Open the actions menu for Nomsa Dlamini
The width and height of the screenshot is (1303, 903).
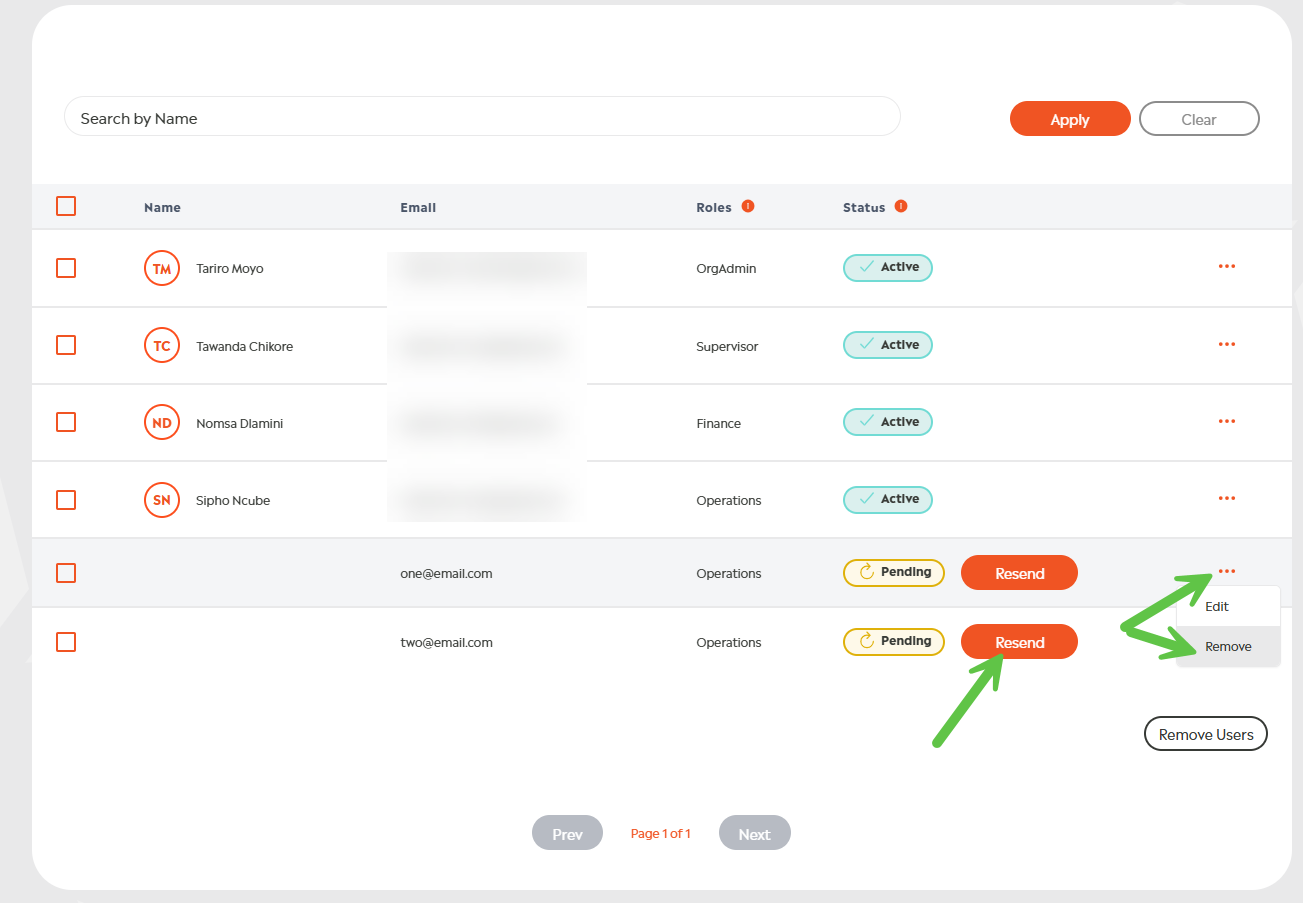pyautogui.click(x=1227, y=422)
